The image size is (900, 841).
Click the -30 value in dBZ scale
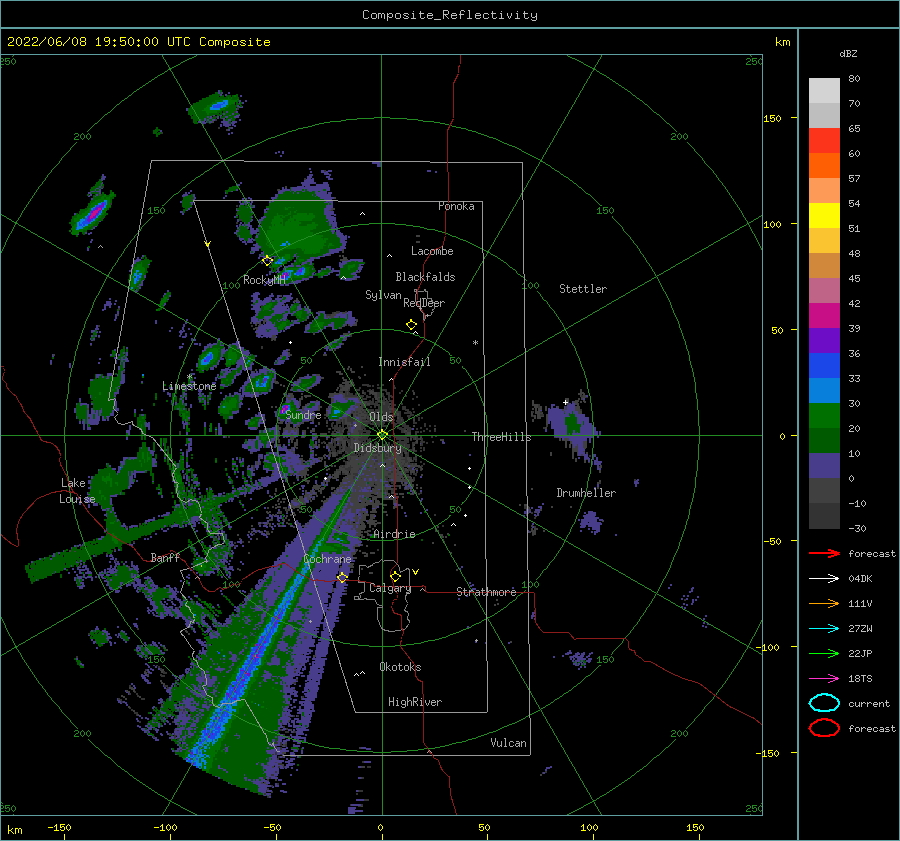coord(857,528)
